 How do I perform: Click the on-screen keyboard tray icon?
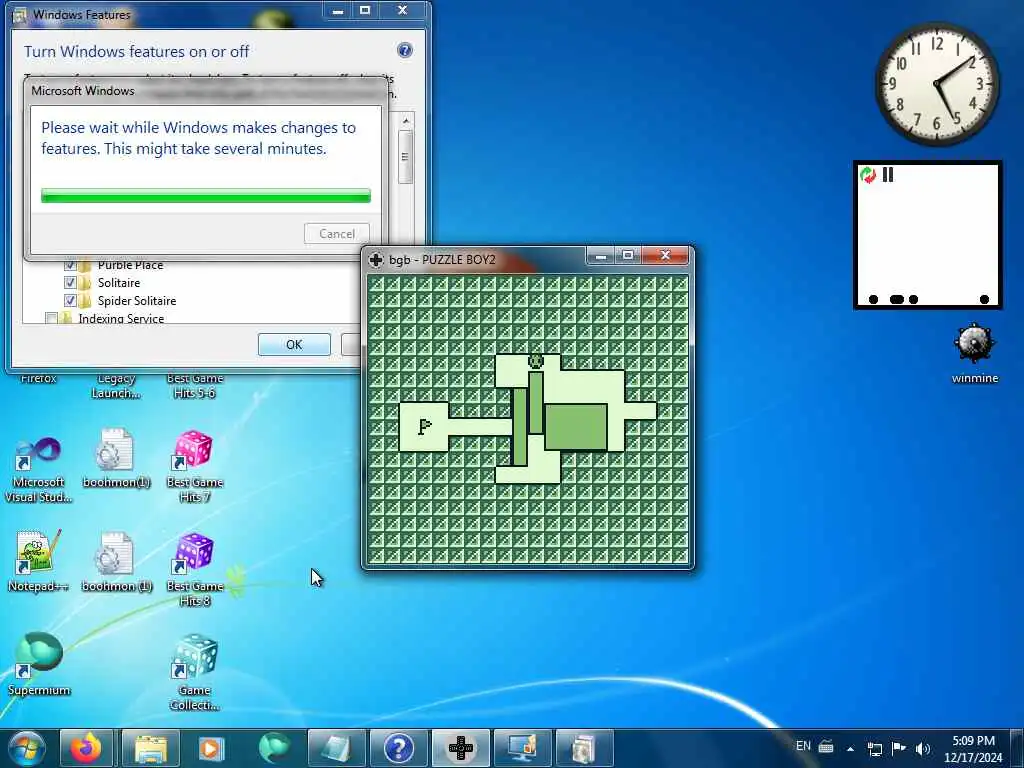pyautogui.click(x=826, y=746)
